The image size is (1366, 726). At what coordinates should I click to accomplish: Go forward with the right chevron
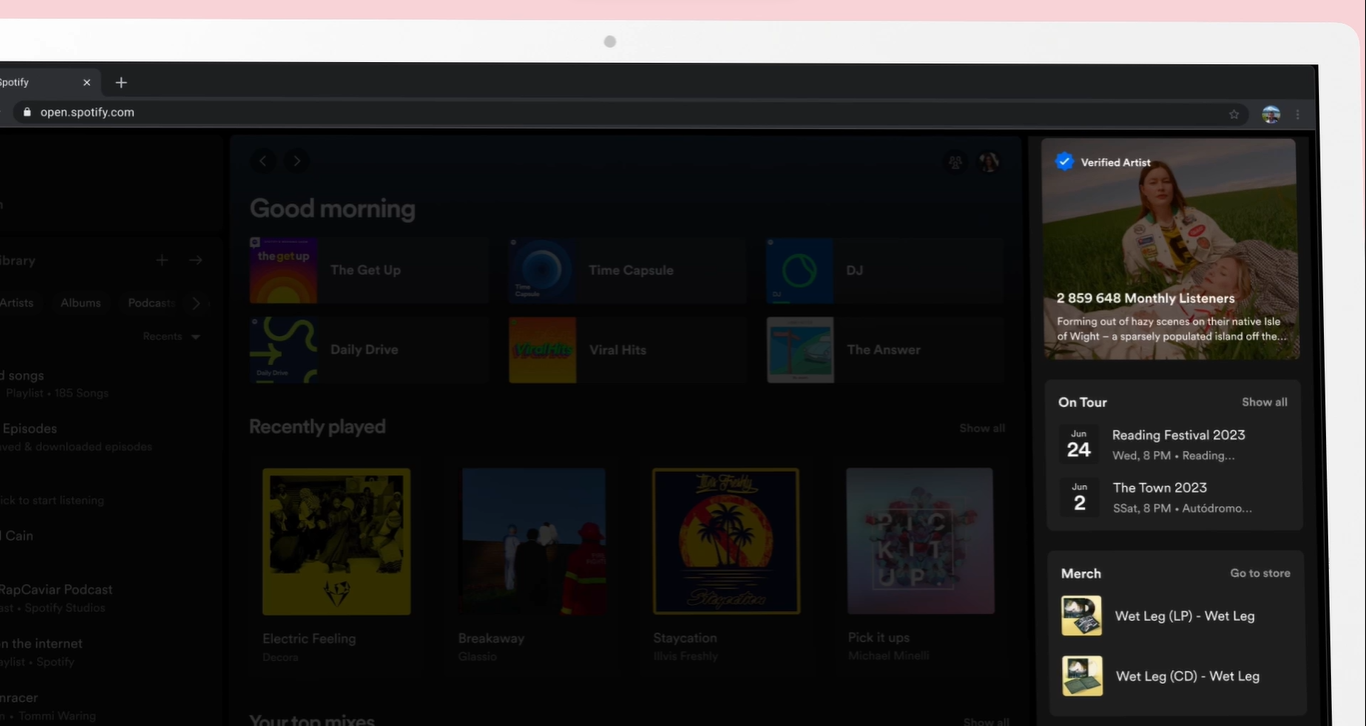click(296, 160)
